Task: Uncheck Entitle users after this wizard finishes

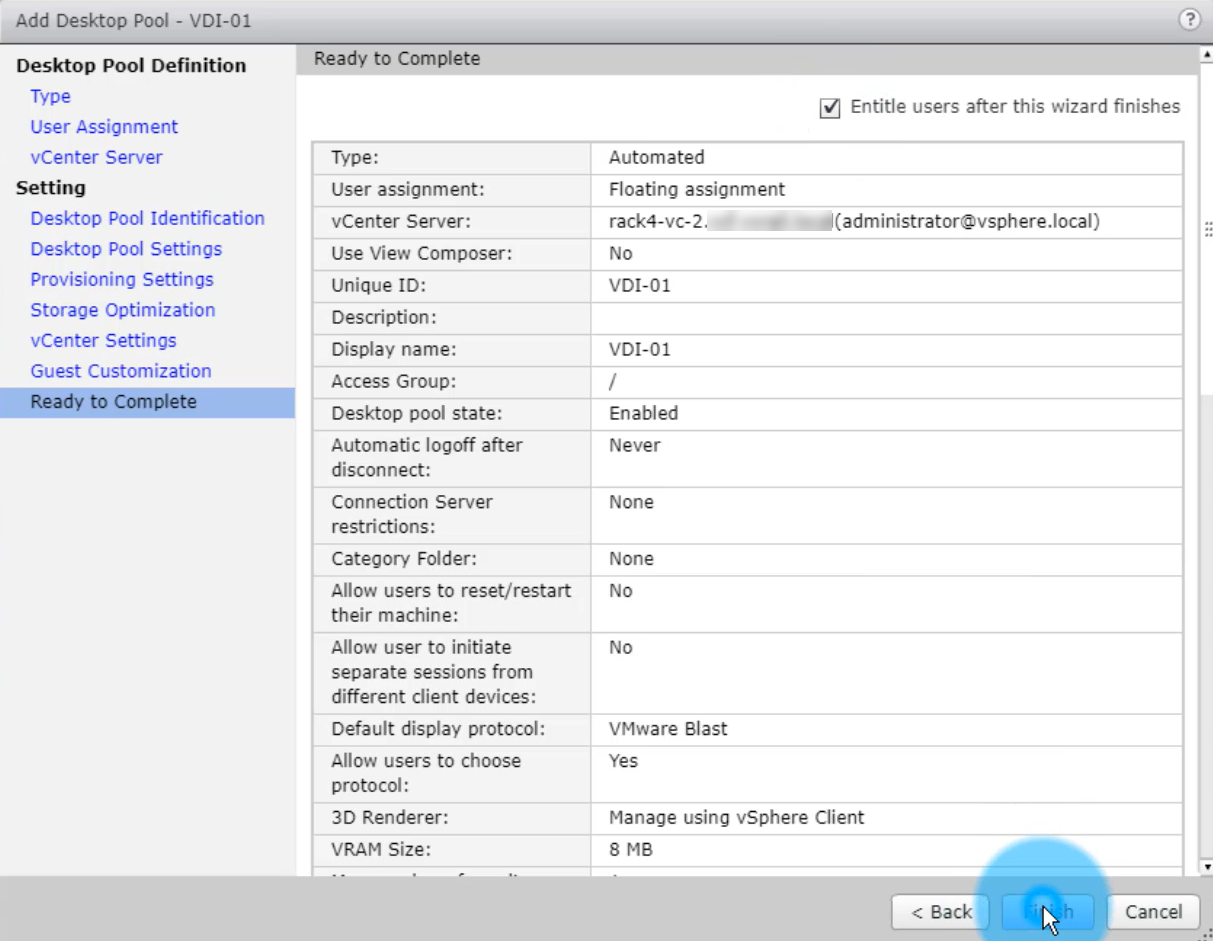Action: pos(829,108)
